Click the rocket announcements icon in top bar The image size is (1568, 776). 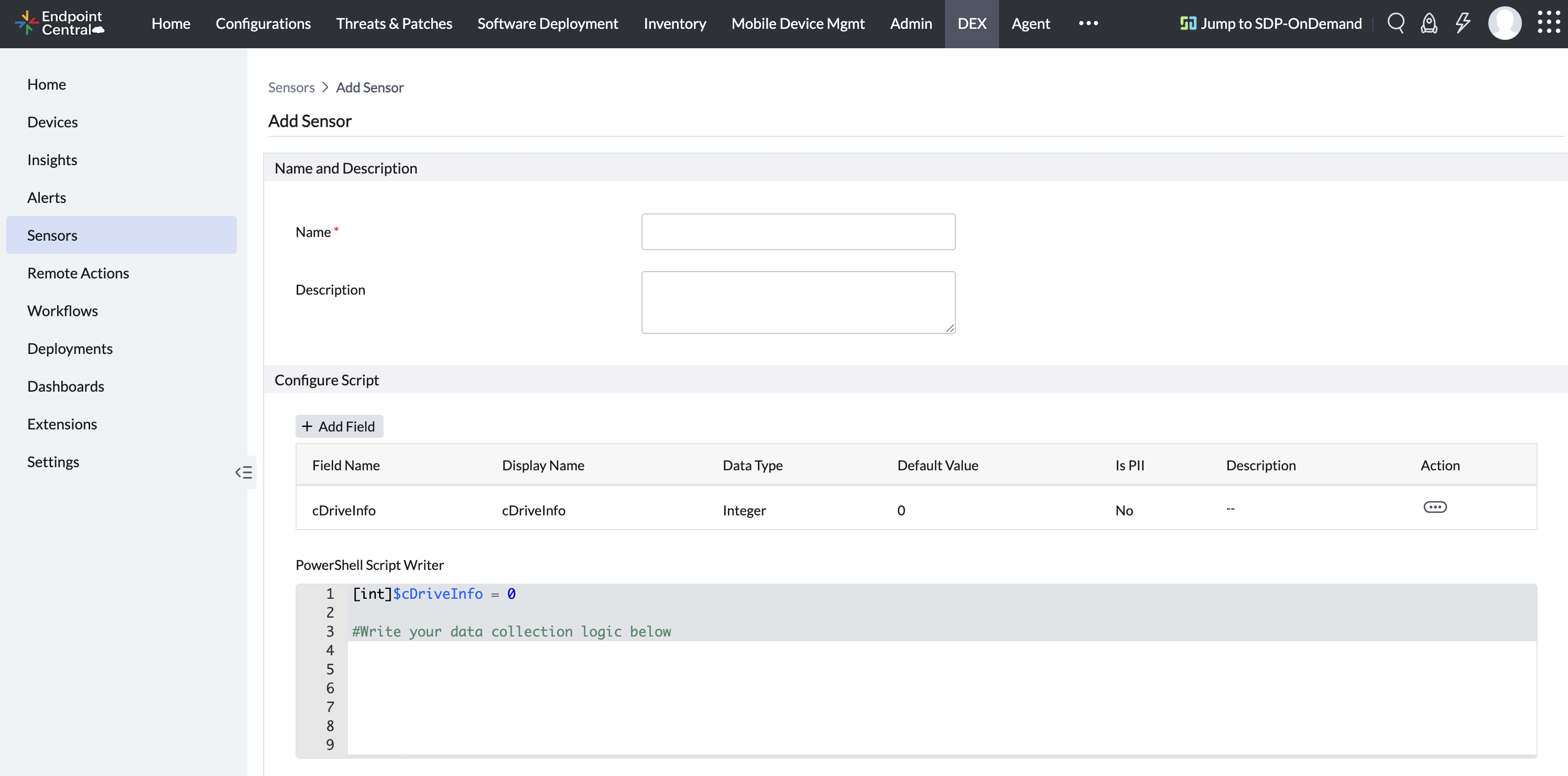(x=1429, y=23)
